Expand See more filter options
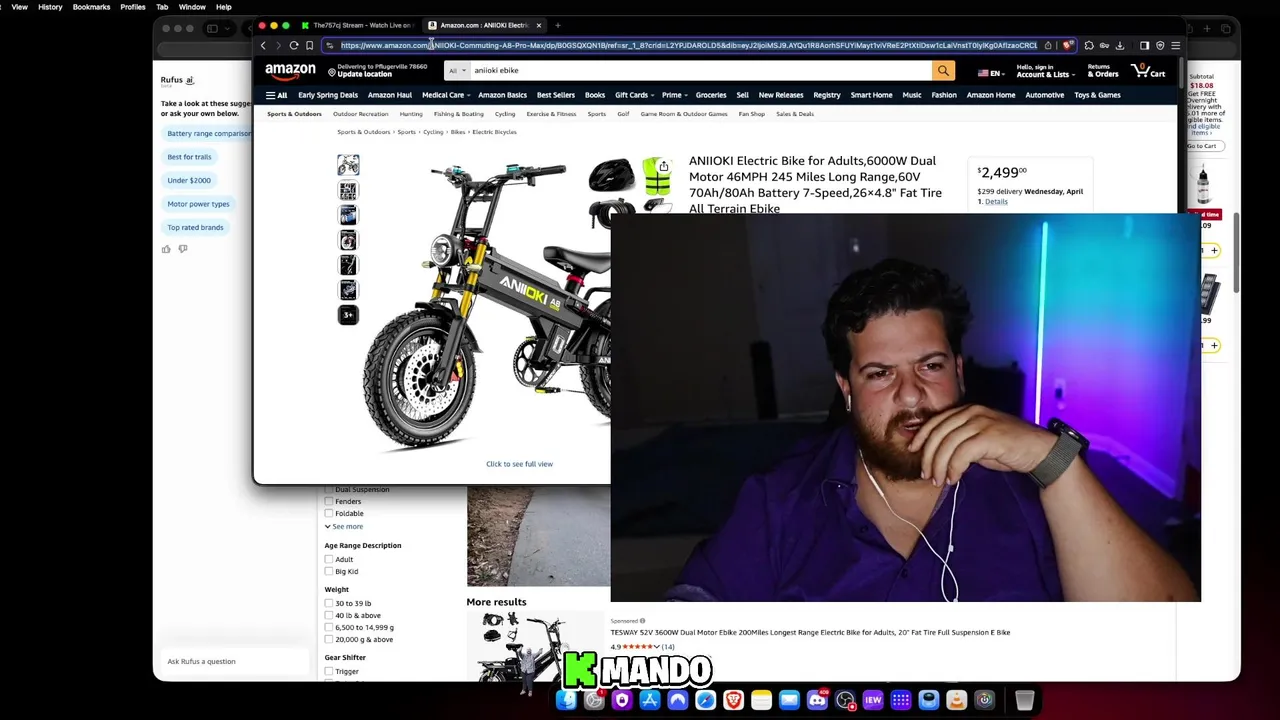The image size is (1280, 720). tap(344, 526)
